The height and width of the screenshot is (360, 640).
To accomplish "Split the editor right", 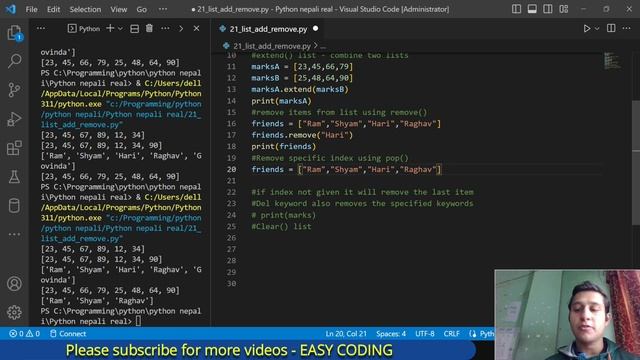I will (x=611, y=28).
